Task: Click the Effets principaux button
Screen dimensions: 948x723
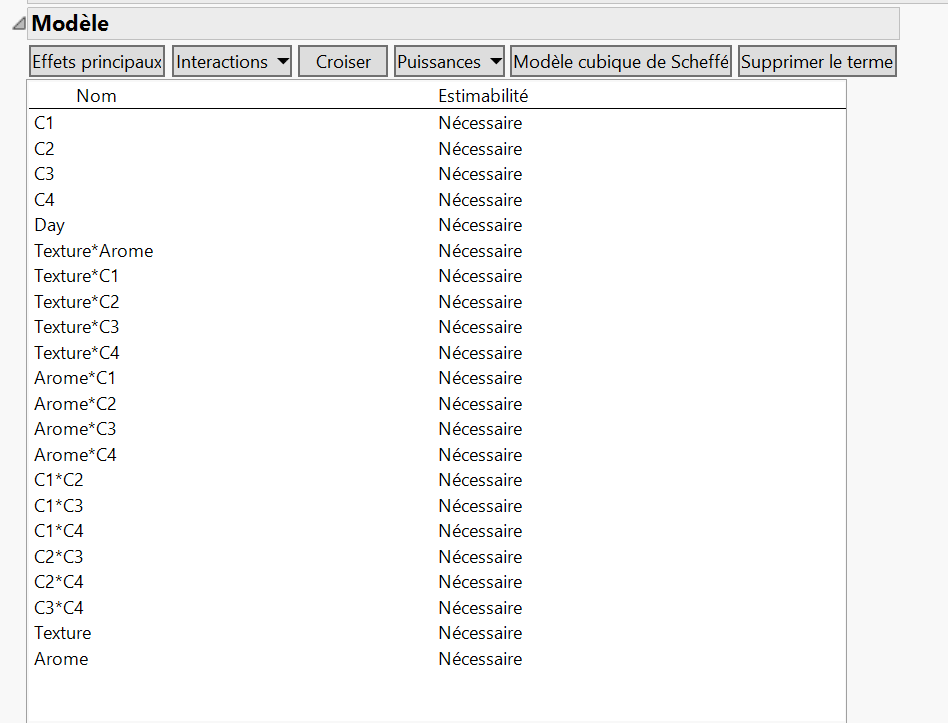Action: tap(96, 61)
